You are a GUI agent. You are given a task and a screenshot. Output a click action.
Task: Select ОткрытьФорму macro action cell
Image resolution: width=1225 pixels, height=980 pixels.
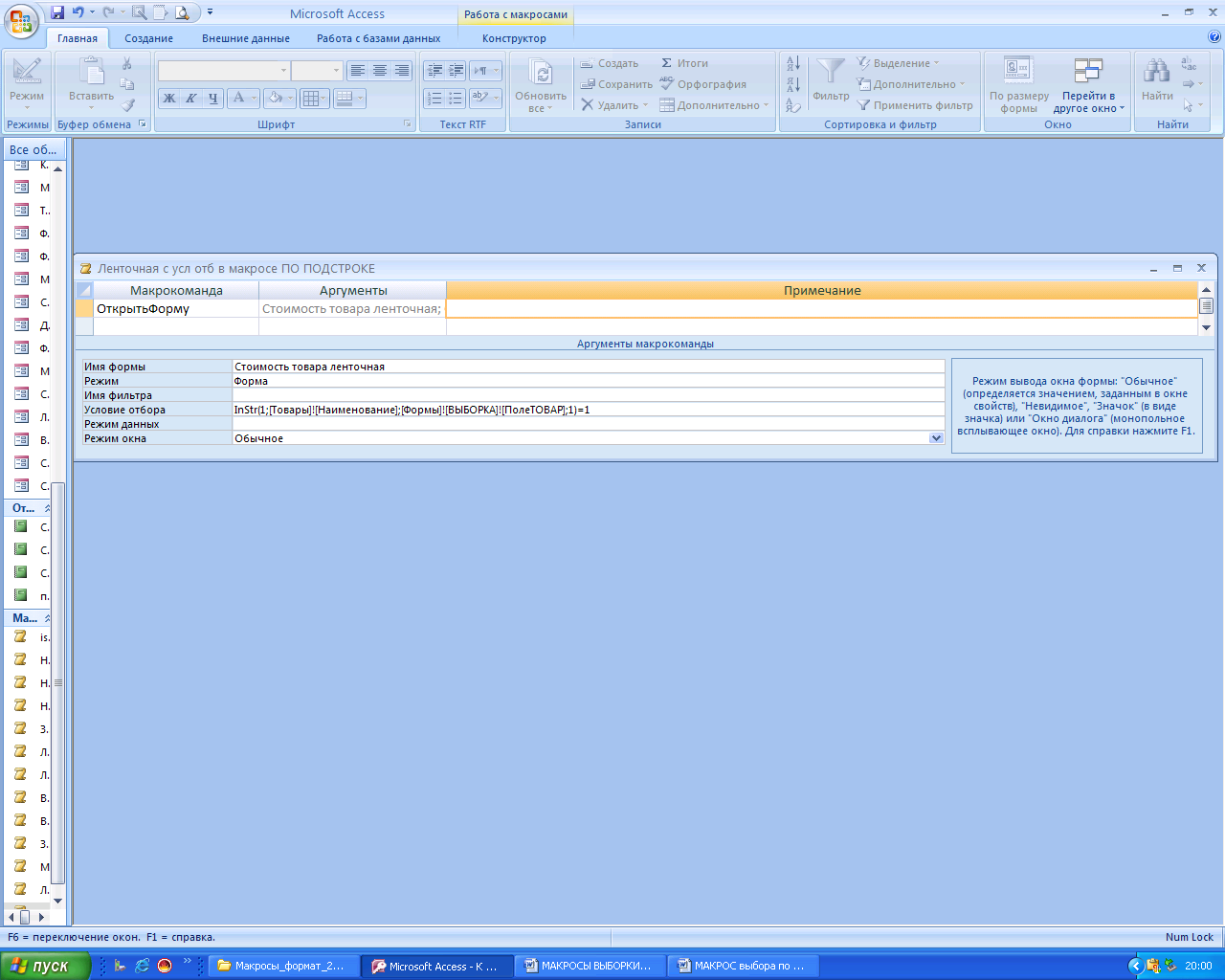176,309
